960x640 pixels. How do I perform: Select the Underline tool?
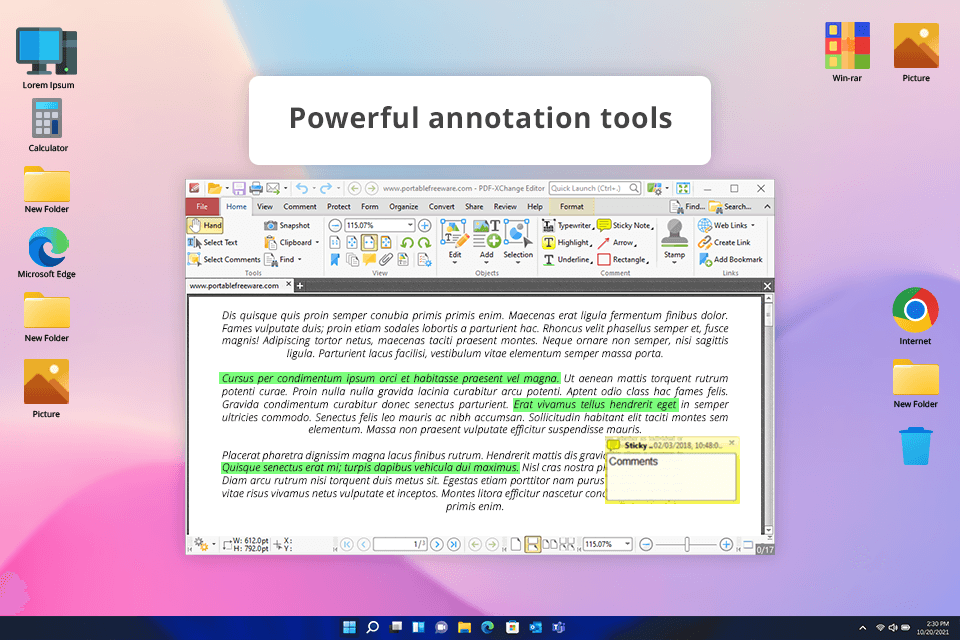pos(568,260)
